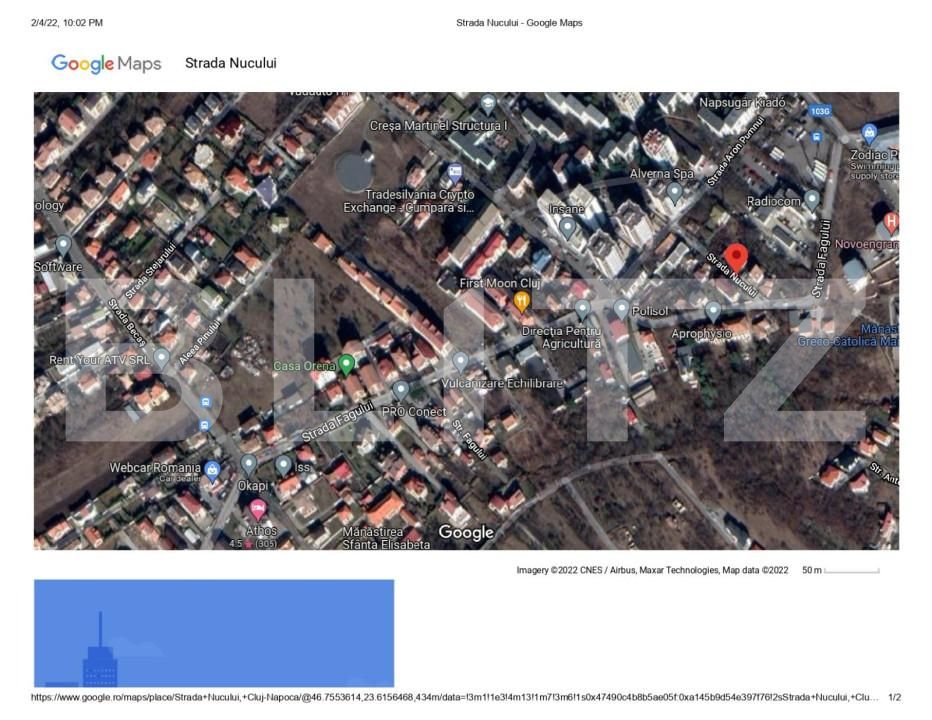Open the Aprophysio location pin
This screenshot has width=932, height=720.
pos(713,311)
